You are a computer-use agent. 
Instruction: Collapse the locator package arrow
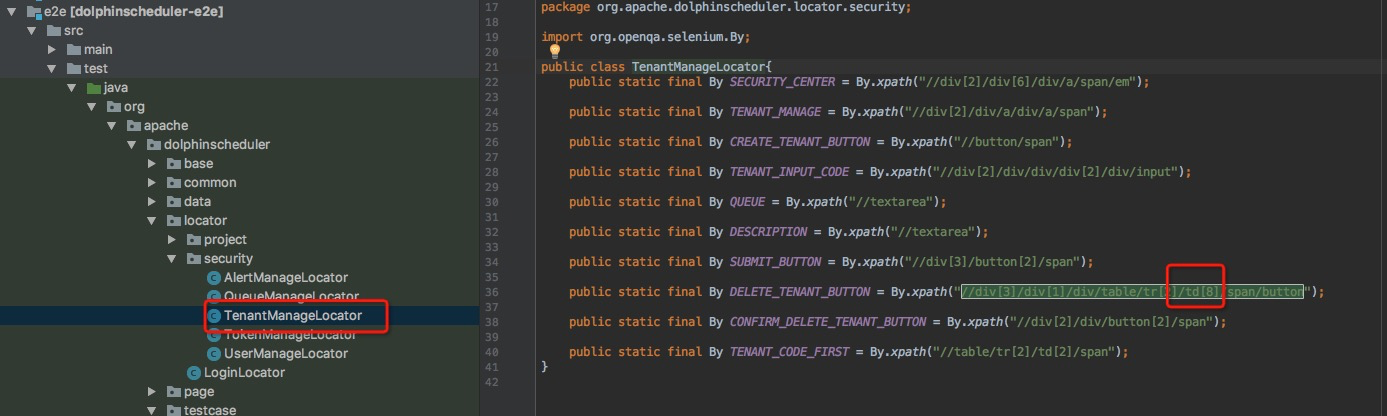click(x=152, y=220)
